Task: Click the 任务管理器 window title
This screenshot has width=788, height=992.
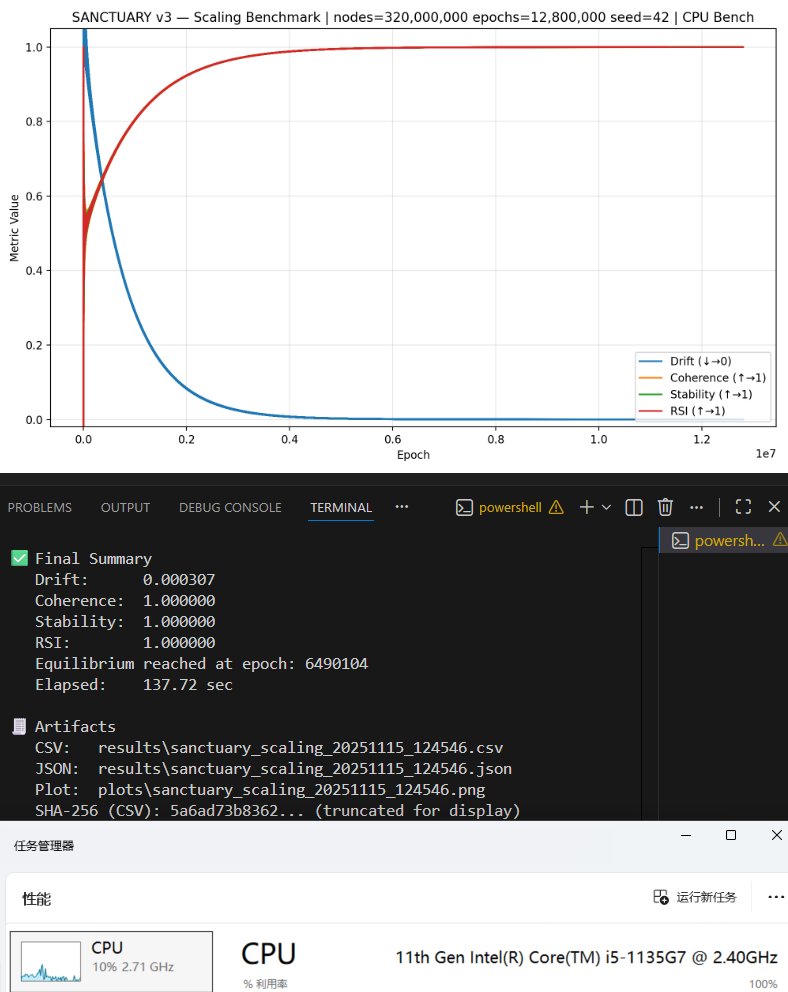Action: 44,846
